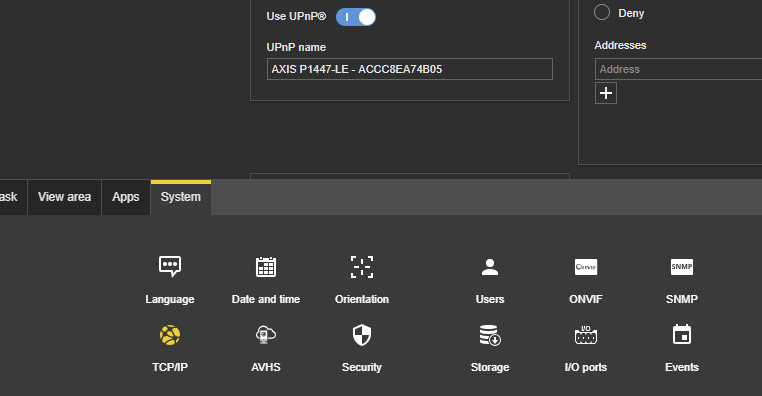762x396 pixels.
Task: Open Language settings icon
Action: [170, 267]
